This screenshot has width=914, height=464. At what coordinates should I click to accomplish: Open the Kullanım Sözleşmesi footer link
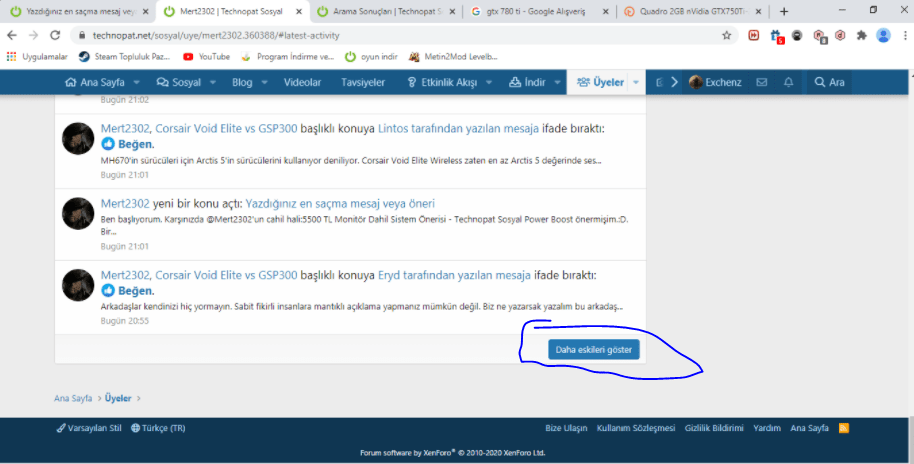point(636,428)
